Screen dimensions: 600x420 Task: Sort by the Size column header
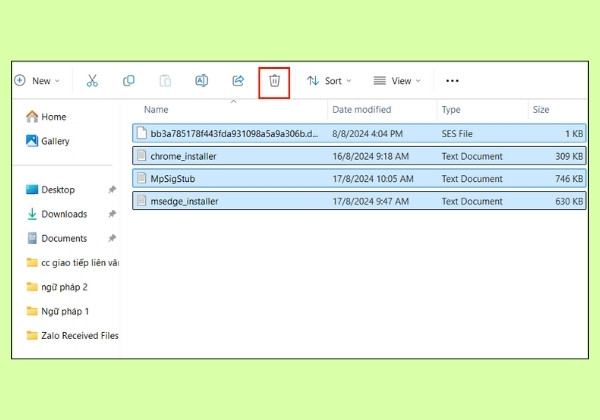coord(541,110)
